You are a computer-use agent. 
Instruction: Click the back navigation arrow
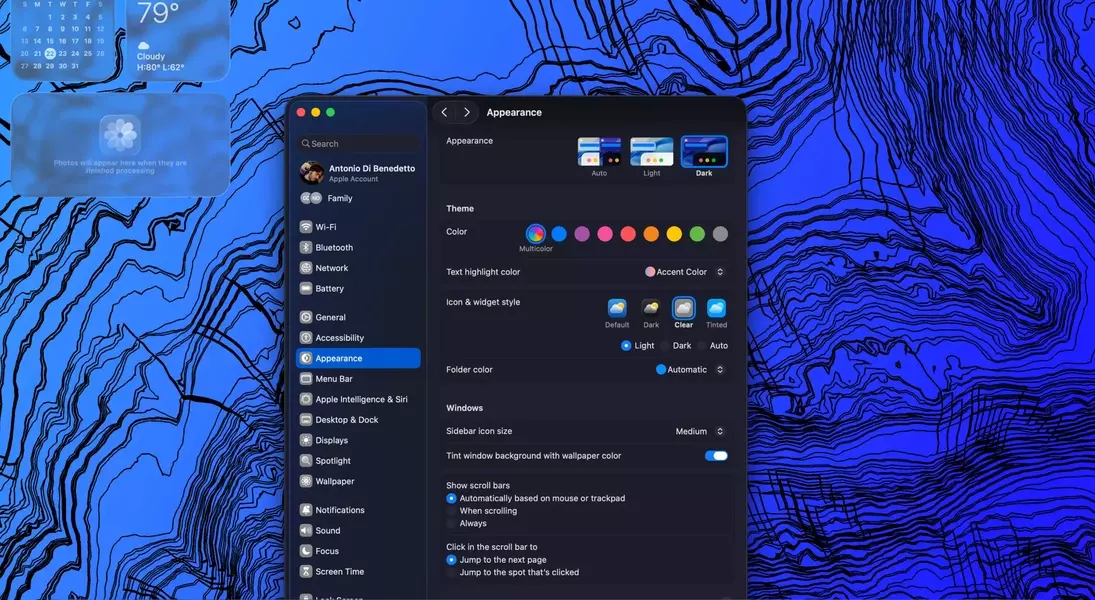445,113
